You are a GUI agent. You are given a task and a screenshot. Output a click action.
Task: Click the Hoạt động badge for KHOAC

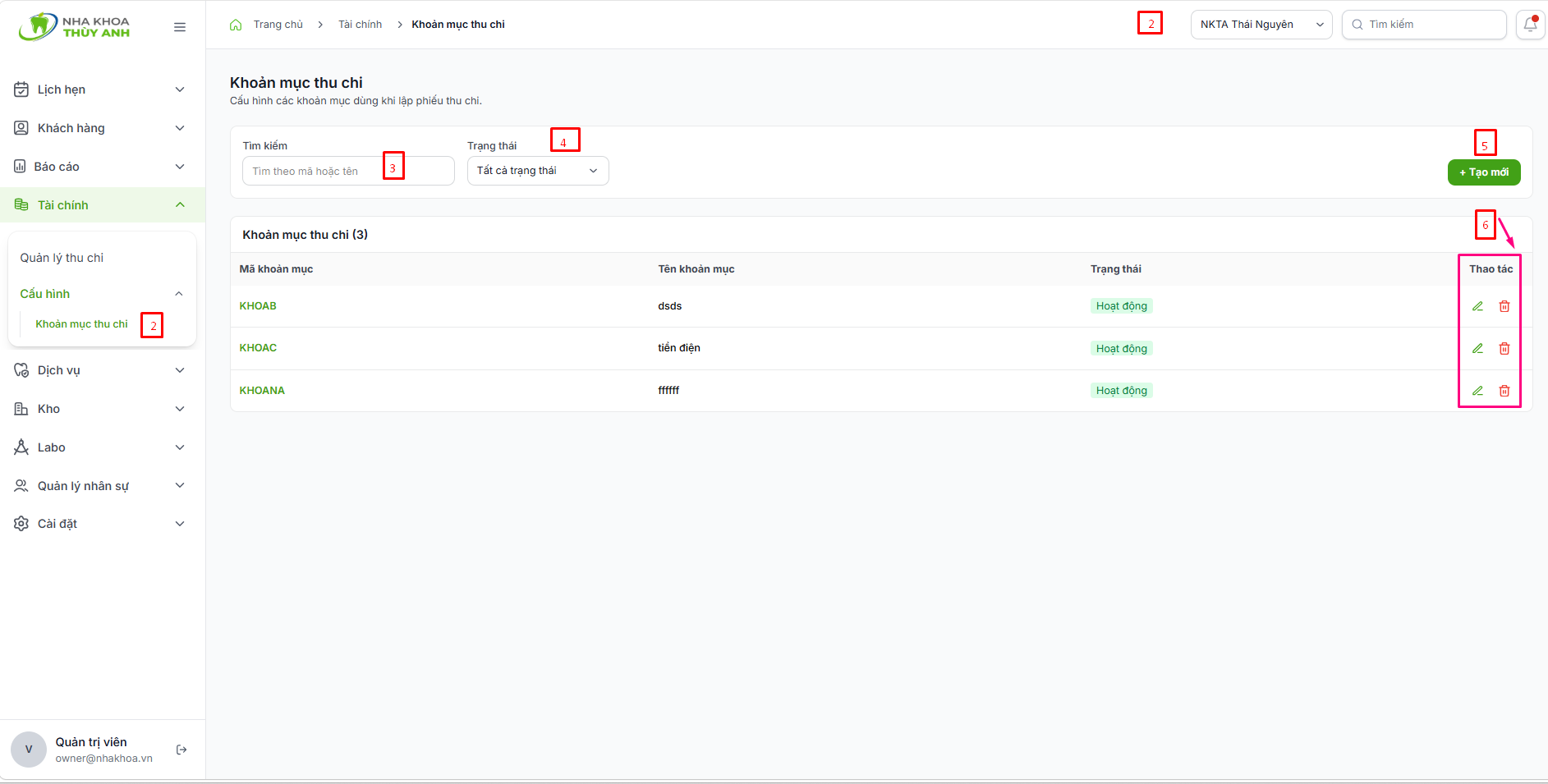click(x=1121, y=349)
